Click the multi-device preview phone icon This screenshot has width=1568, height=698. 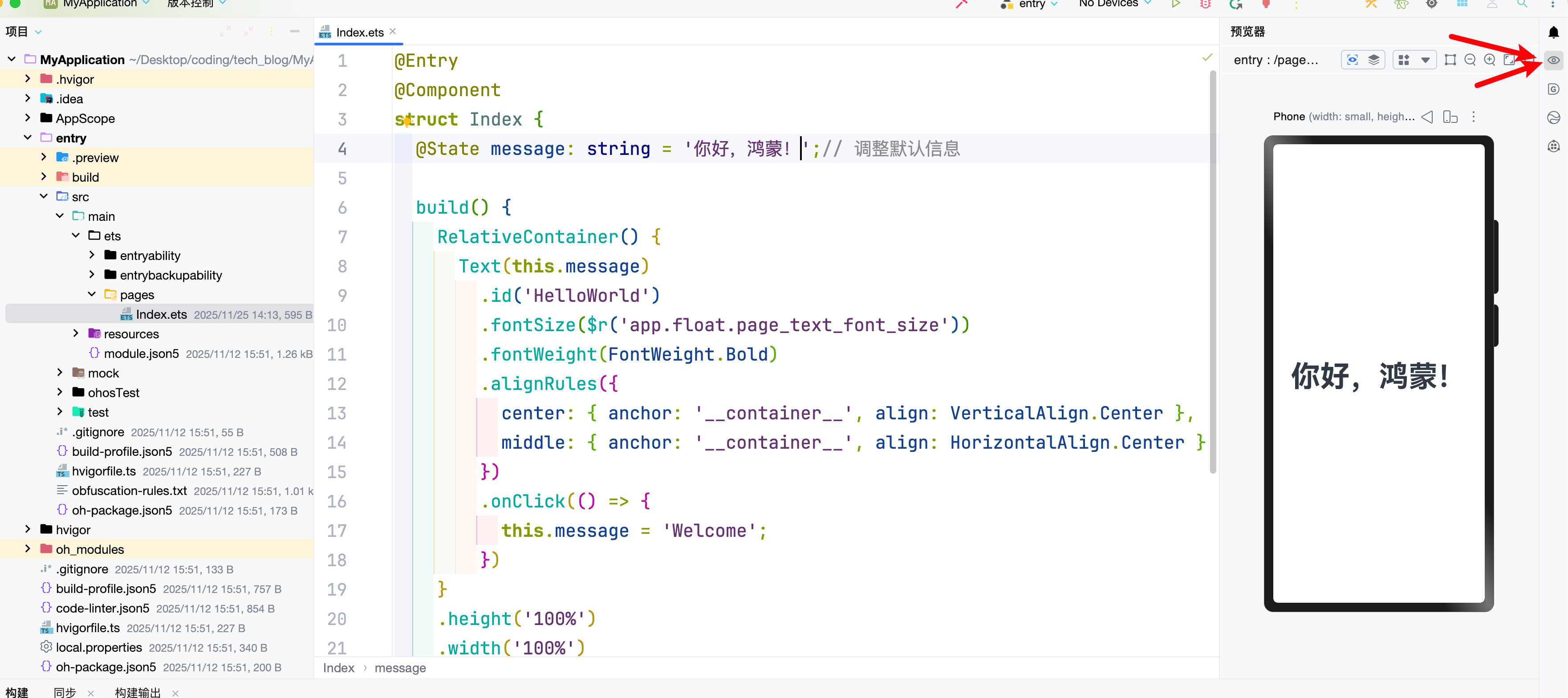click(1450, 117)
